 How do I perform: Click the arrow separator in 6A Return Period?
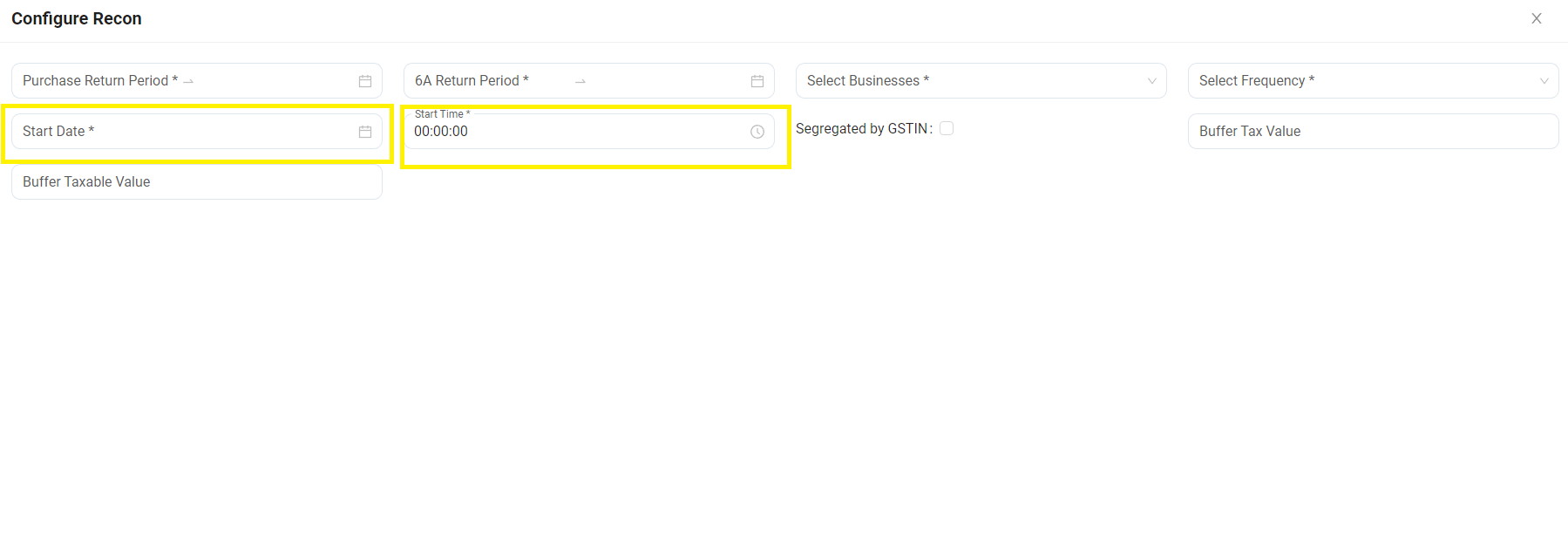580,81
